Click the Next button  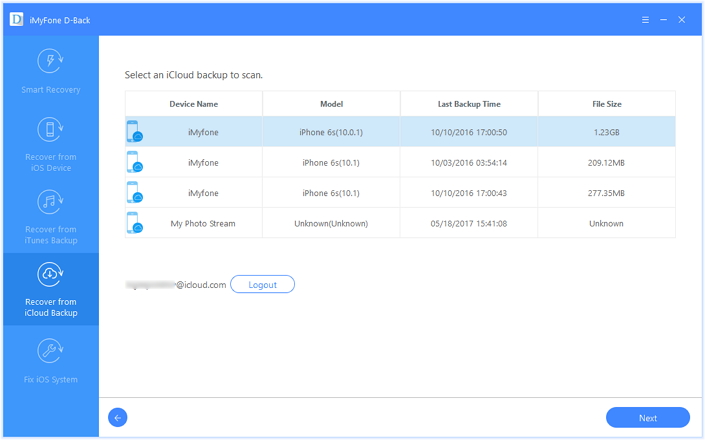[x=648, y=418]
